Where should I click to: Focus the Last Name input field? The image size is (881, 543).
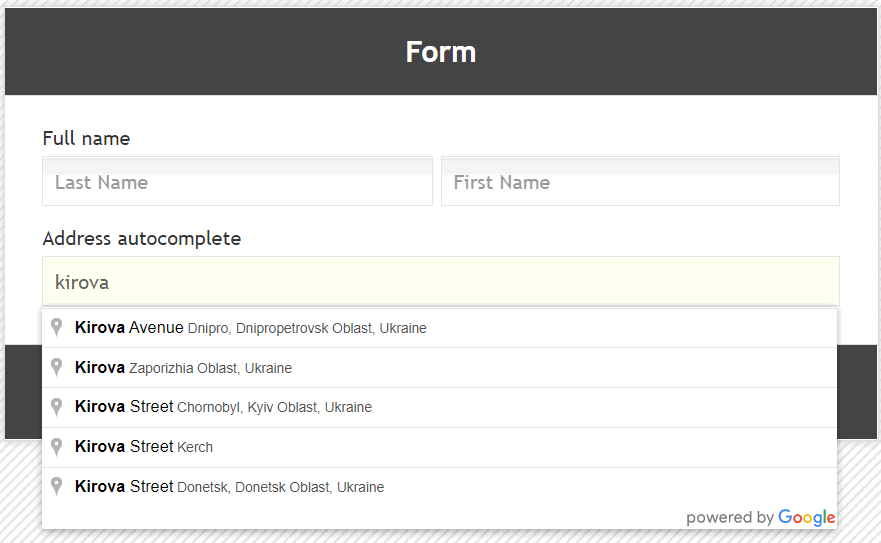(237, 182)
